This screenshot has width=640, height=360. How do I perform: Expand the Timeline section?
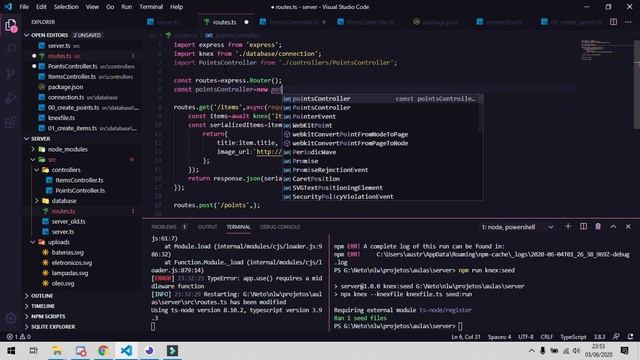click(x=27, y=306)
